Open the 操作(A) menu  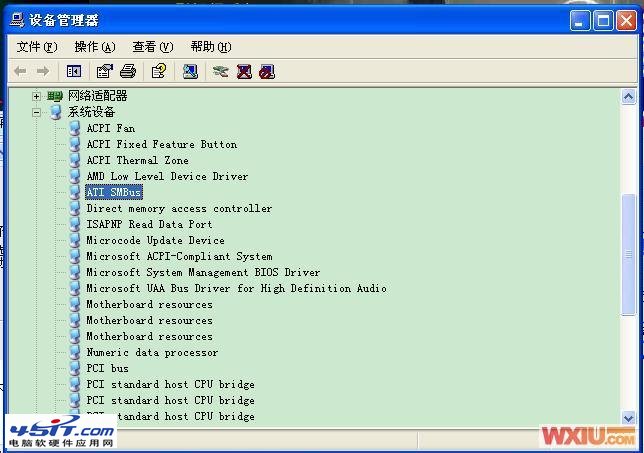click(95, 47)
